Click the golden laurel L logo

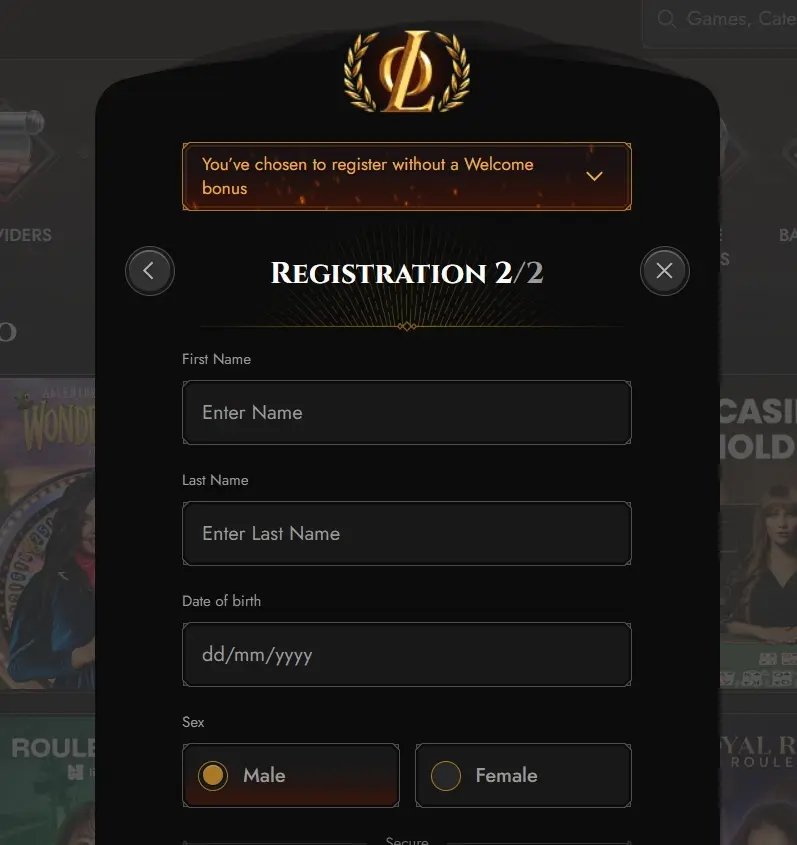coord(407,71)
